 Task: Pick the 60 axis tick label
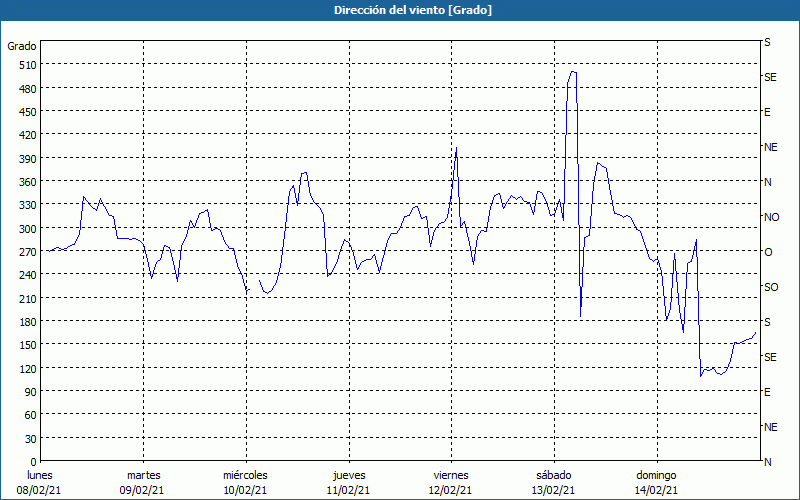tap(31, 415)
